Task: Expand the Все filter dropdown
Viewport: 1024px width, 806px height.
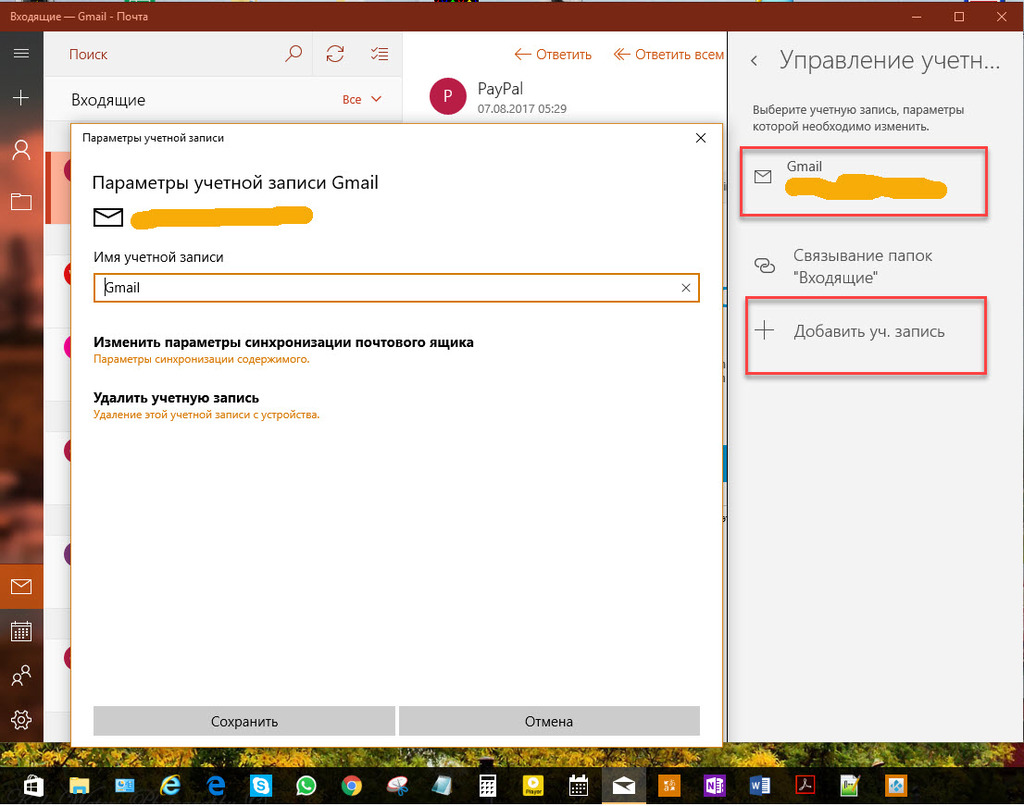Action: pyautogui.click(x=362, y=99)
